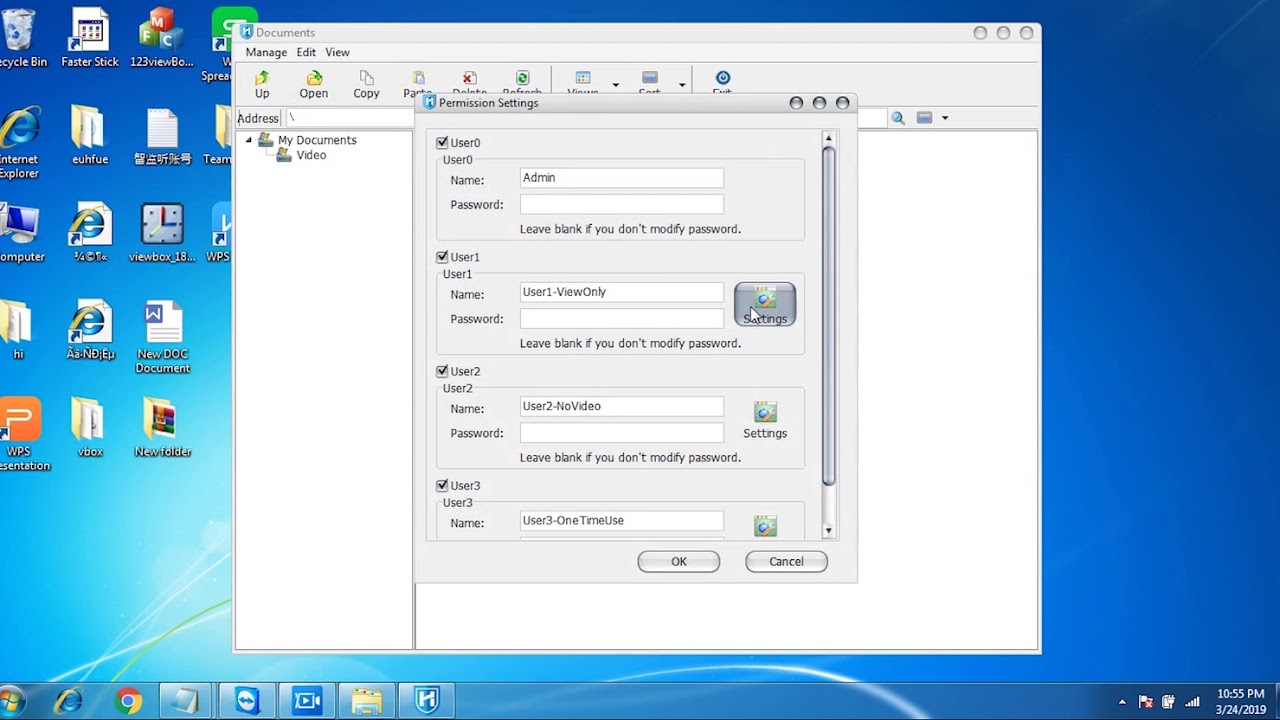This screenshot has width=1280, height=720.
Task: Click the User1 Name field
Action: pyautogui.click(x=621, y=292)
